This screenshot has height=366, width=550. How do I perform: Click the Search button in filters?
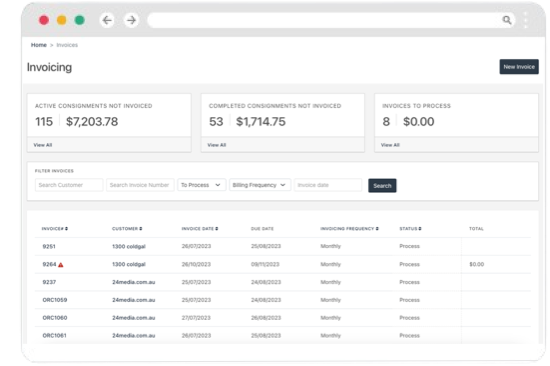coord(382,186)
